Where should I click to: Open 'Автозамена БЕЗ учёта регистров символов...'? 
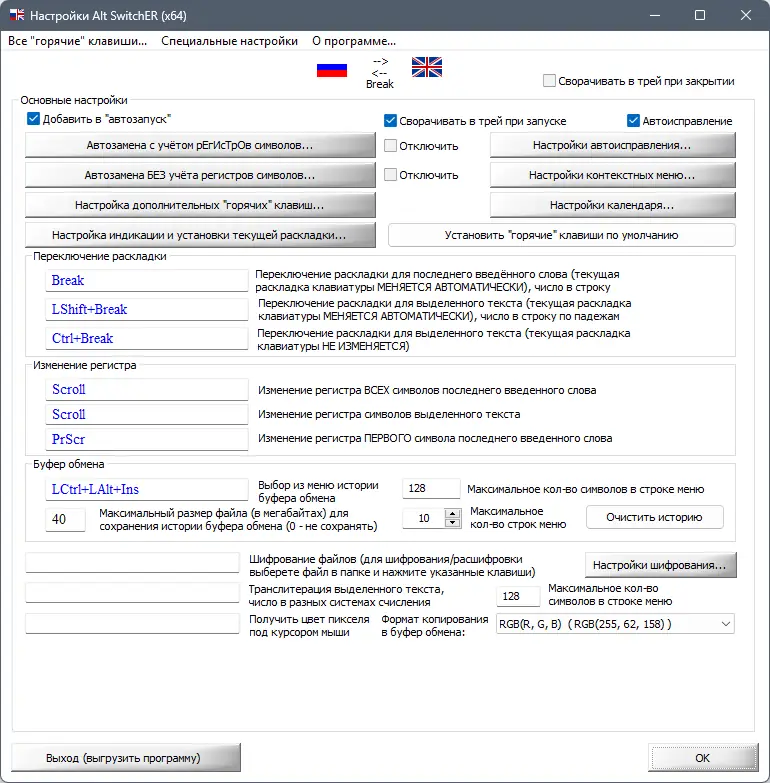coord(200,175)
